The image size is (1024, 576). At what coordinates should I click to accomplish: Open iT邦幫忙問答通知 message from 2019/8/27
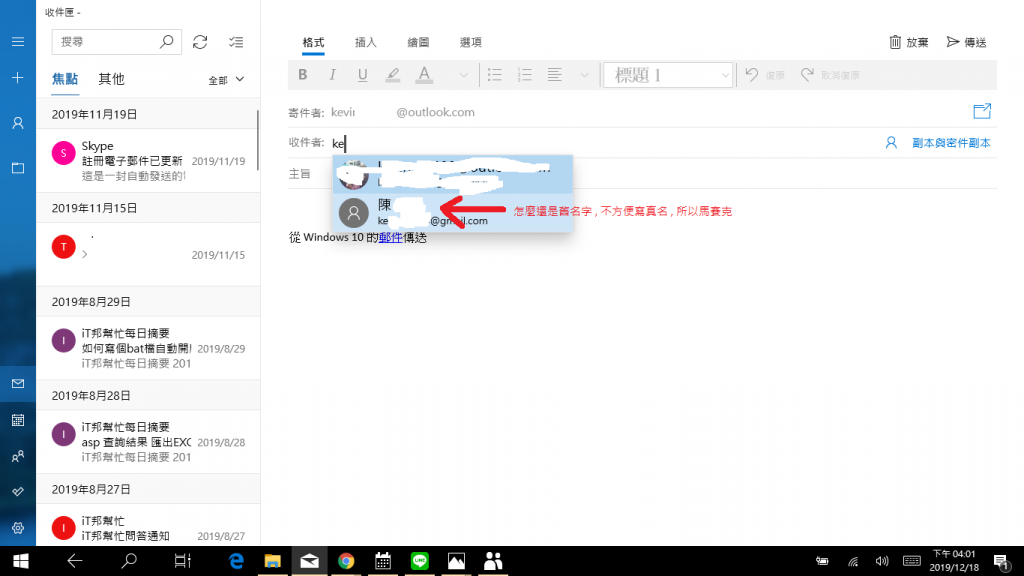click(148, 526)
